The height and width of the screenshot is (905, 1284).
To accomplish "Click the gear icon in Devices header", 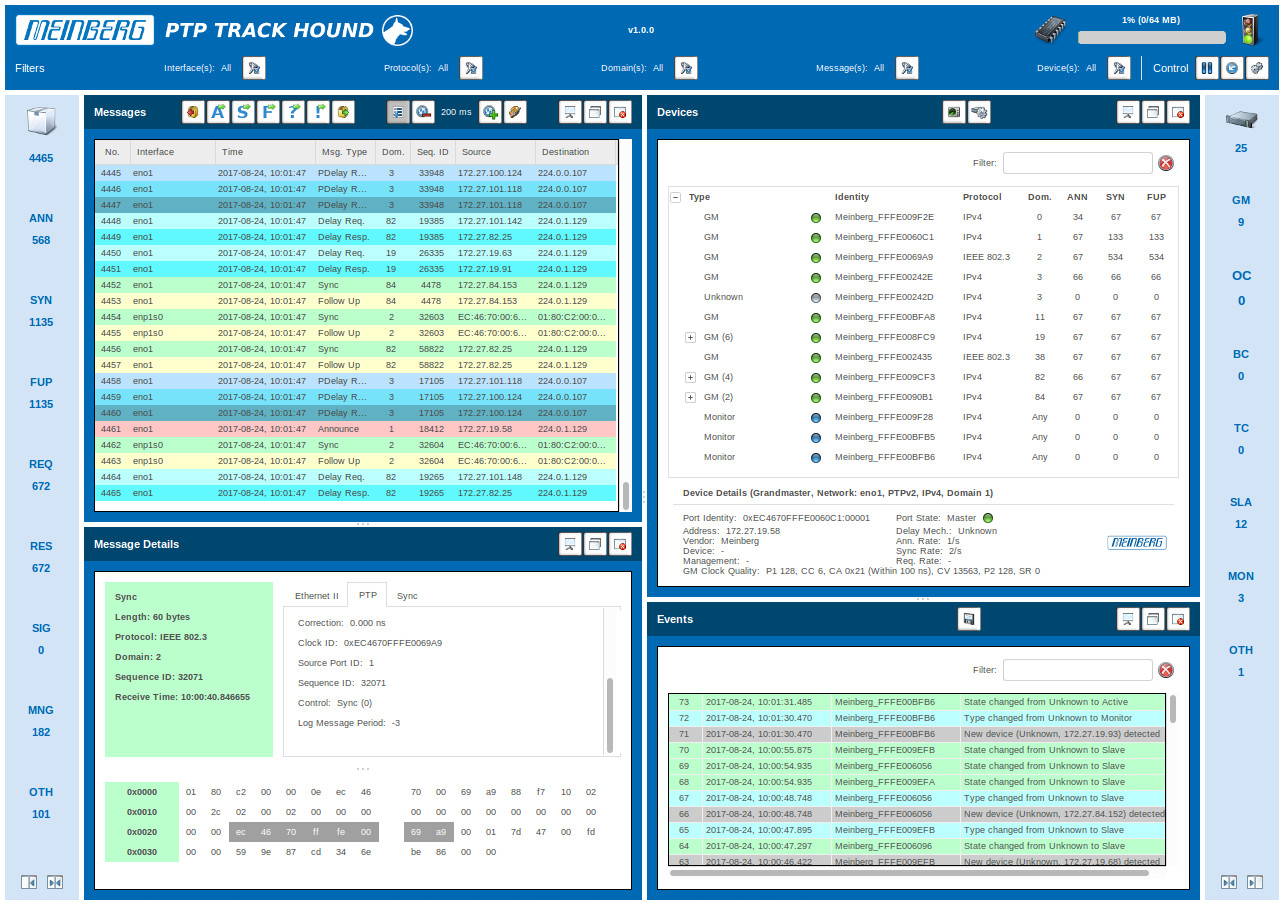I will 979,112.
